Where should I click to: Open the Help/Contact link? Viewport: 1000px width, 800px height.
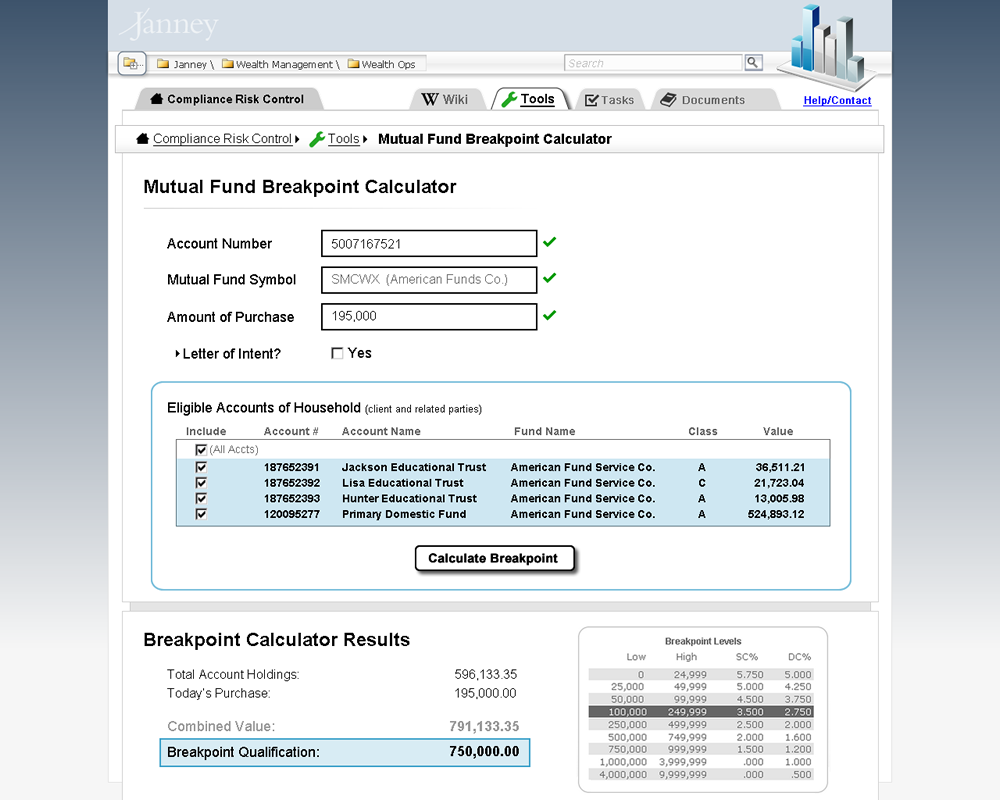coord(837,101)
